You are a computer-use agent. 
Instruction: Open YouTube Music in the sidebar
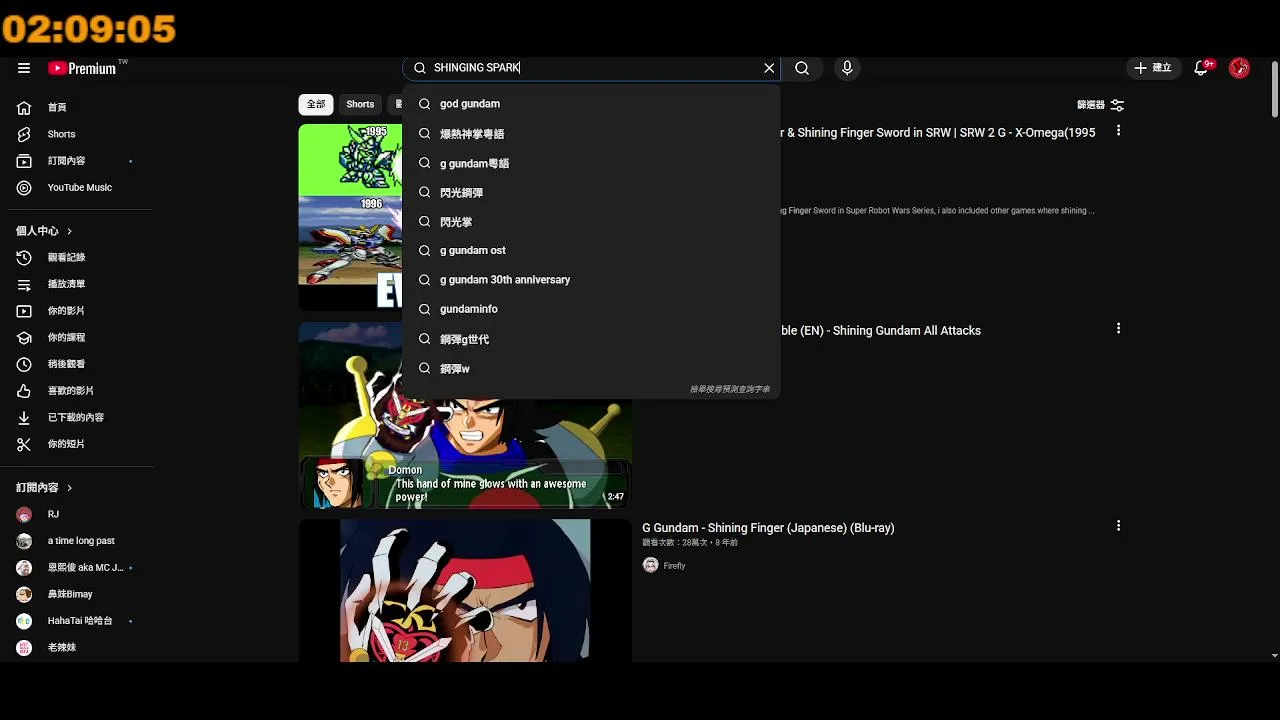pyautogui.click(x=80, y=187)
